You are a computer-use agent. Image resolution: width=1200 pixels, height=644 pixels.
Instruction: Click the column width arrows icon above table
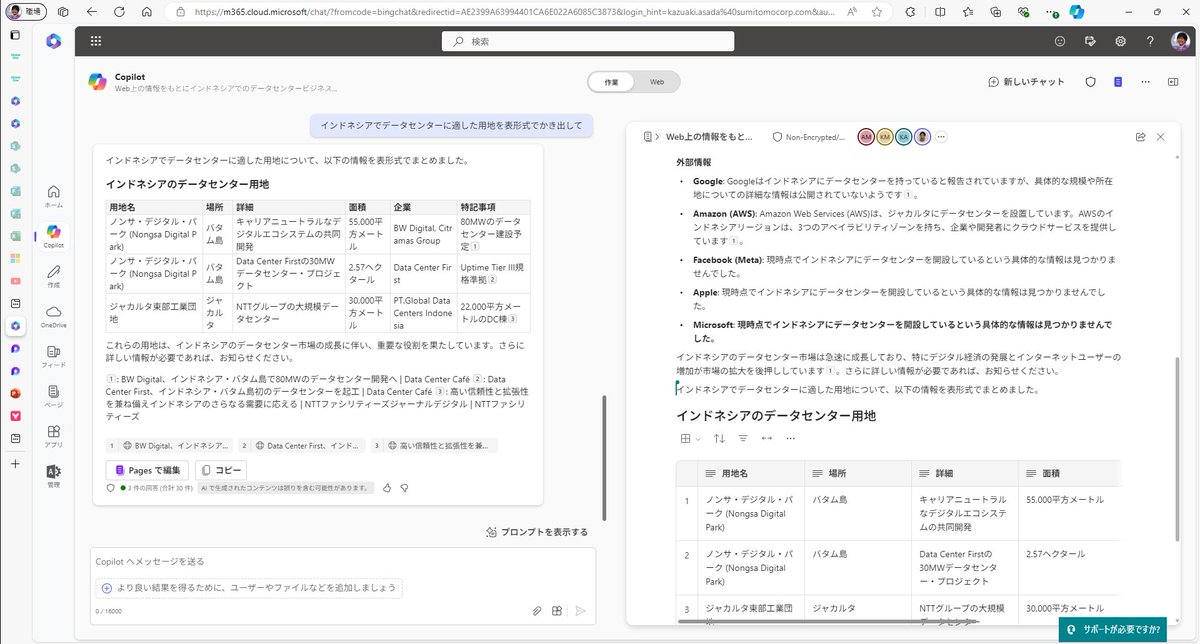tap(767, 438)
